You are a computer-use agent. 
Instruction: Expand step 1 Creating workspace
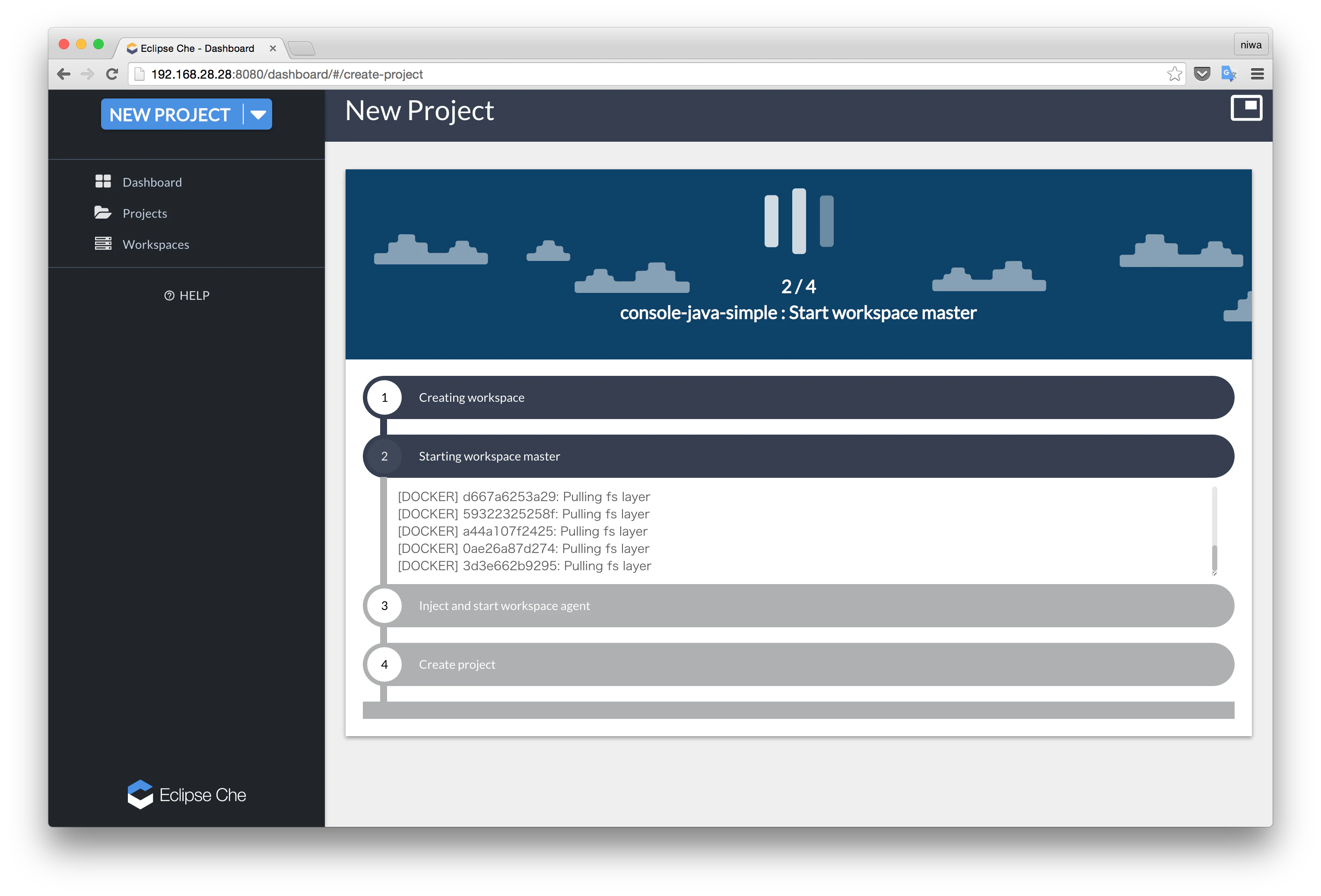point(799,397)
